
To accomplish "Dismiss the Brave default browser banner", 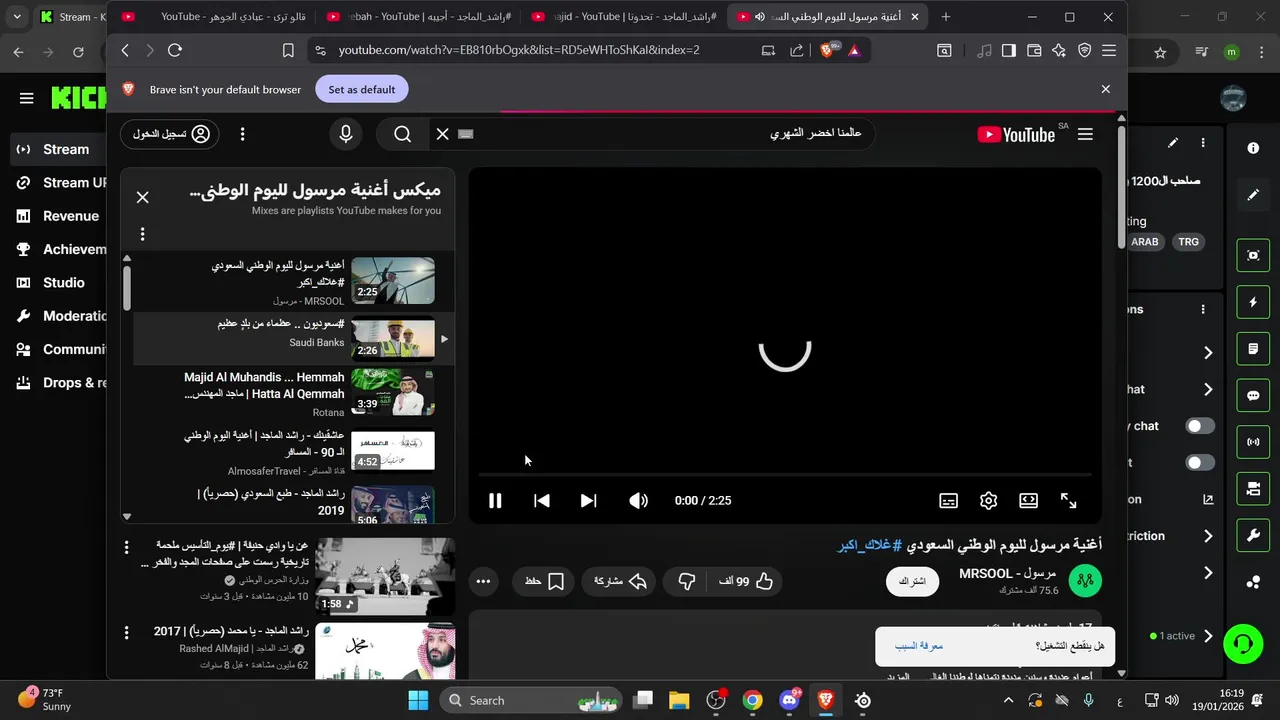I will pyautogui.click(x=1105, y=89).
